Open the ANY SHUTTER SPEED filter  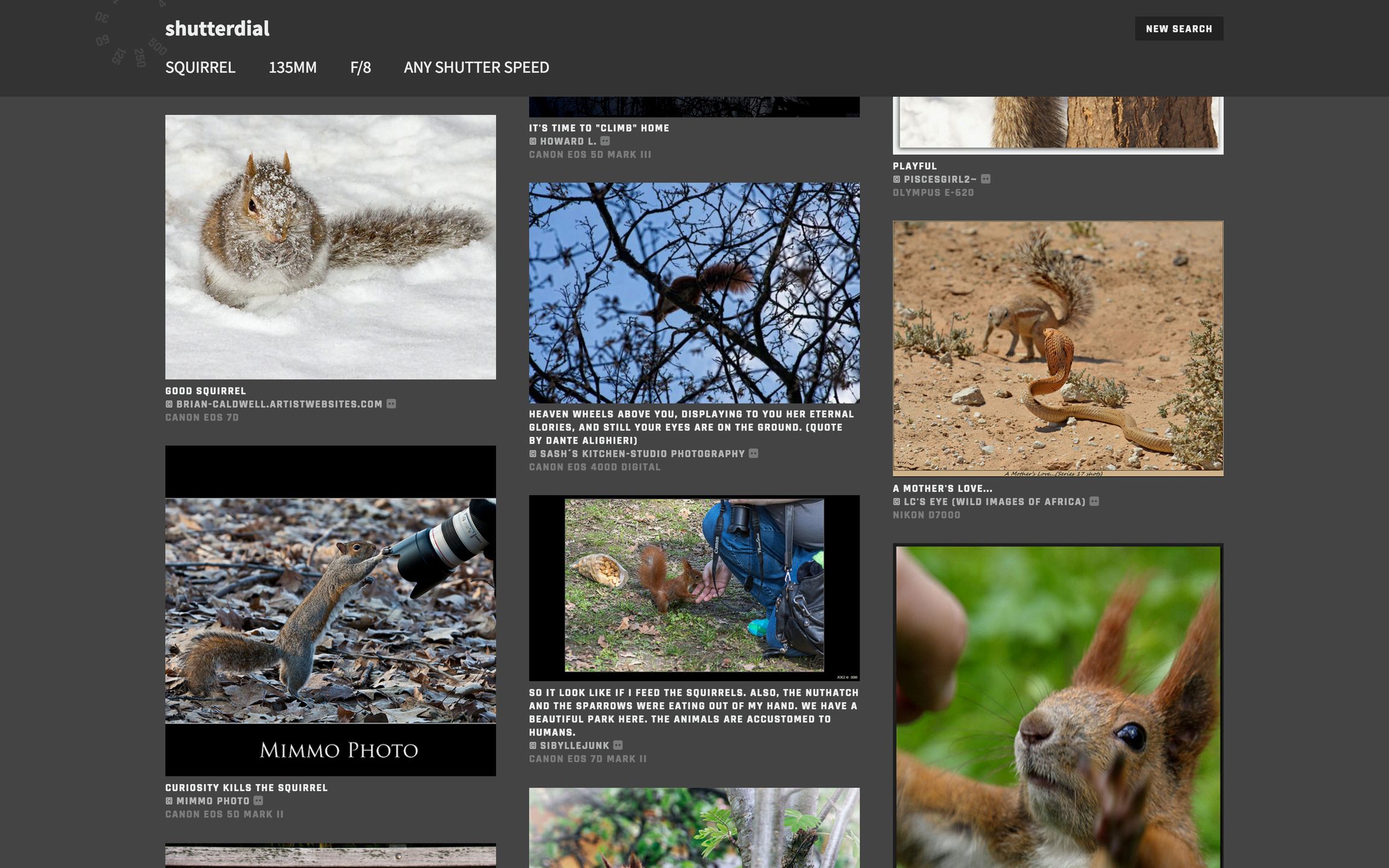[x=476, y=68]
